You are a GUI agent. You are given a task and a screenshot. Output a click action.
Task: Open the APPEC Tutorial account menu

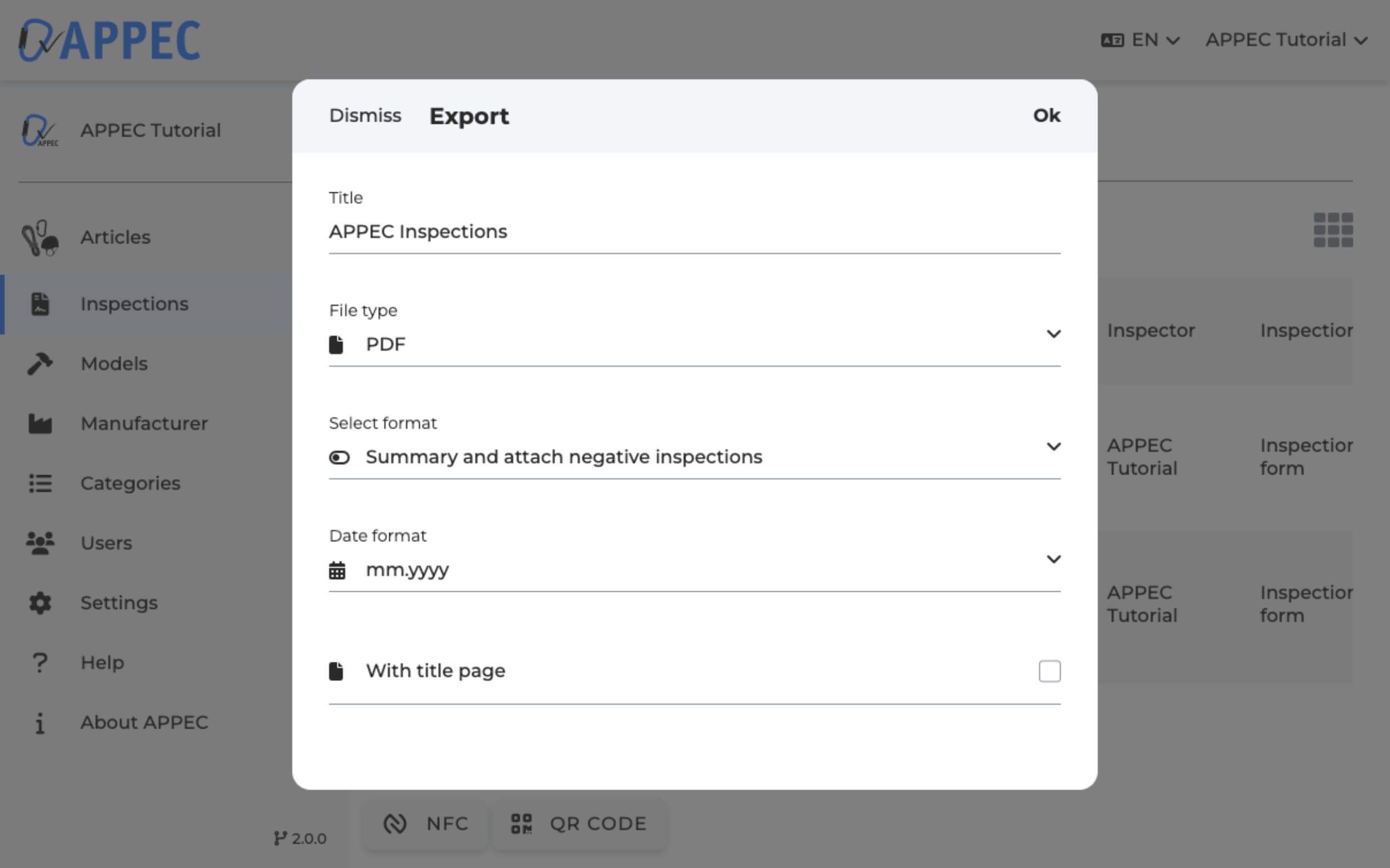pyautogui.click(x=1285, y=40)
